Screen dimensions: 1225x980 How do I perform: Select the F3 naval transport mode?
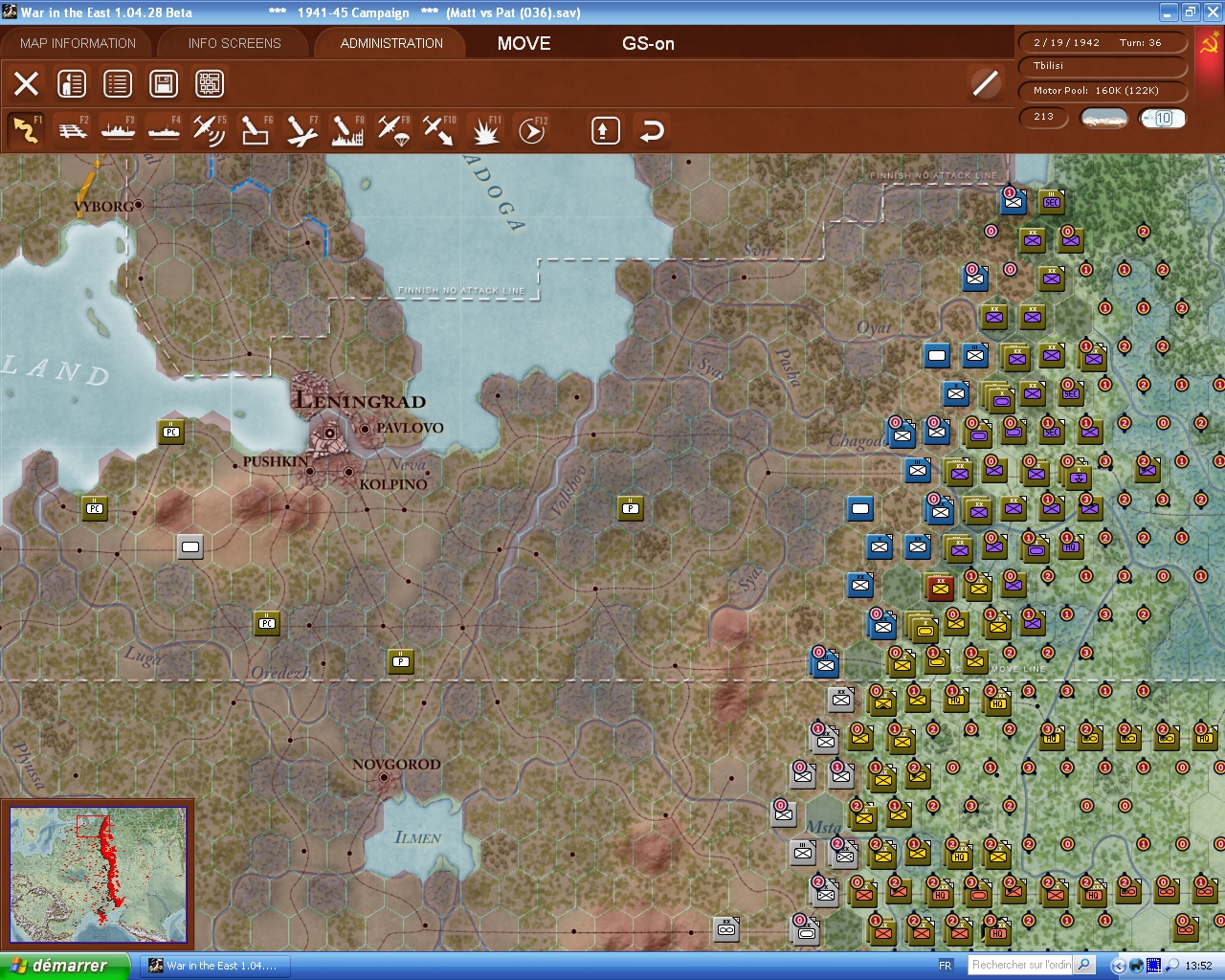118,130
